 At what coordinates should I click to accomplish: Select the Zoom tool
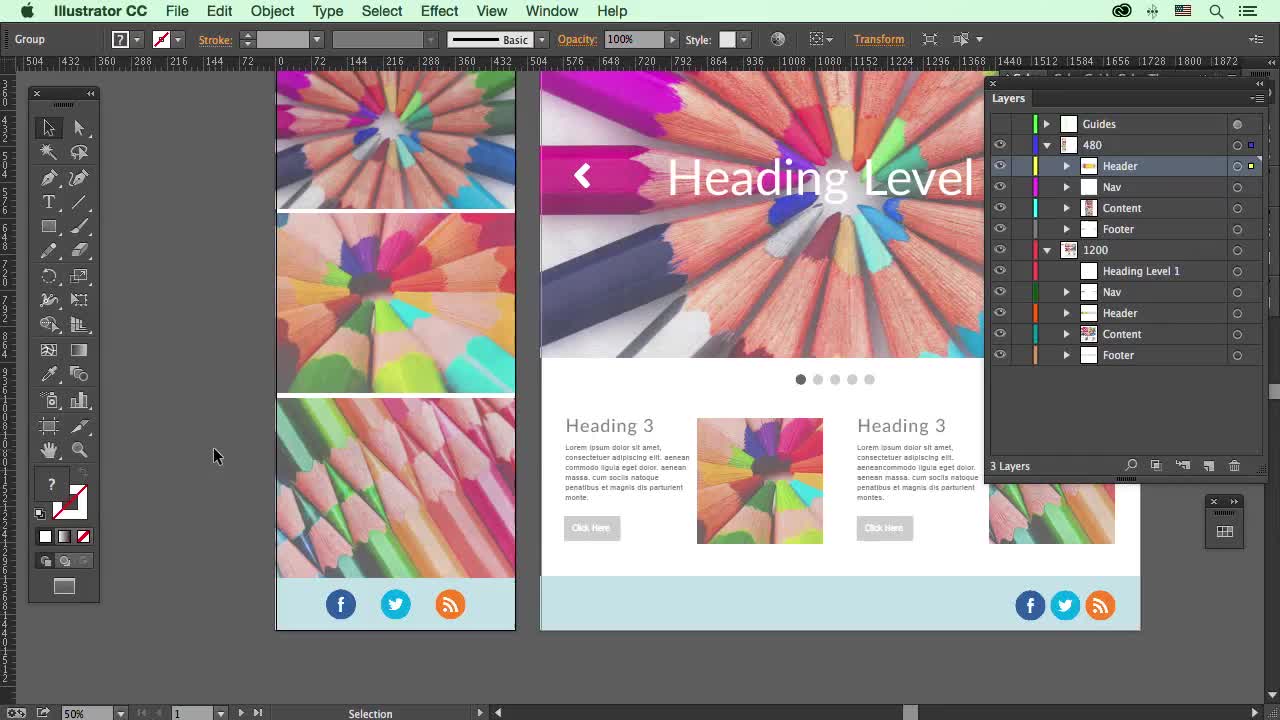pyautogui.click(x=80, y=450)
